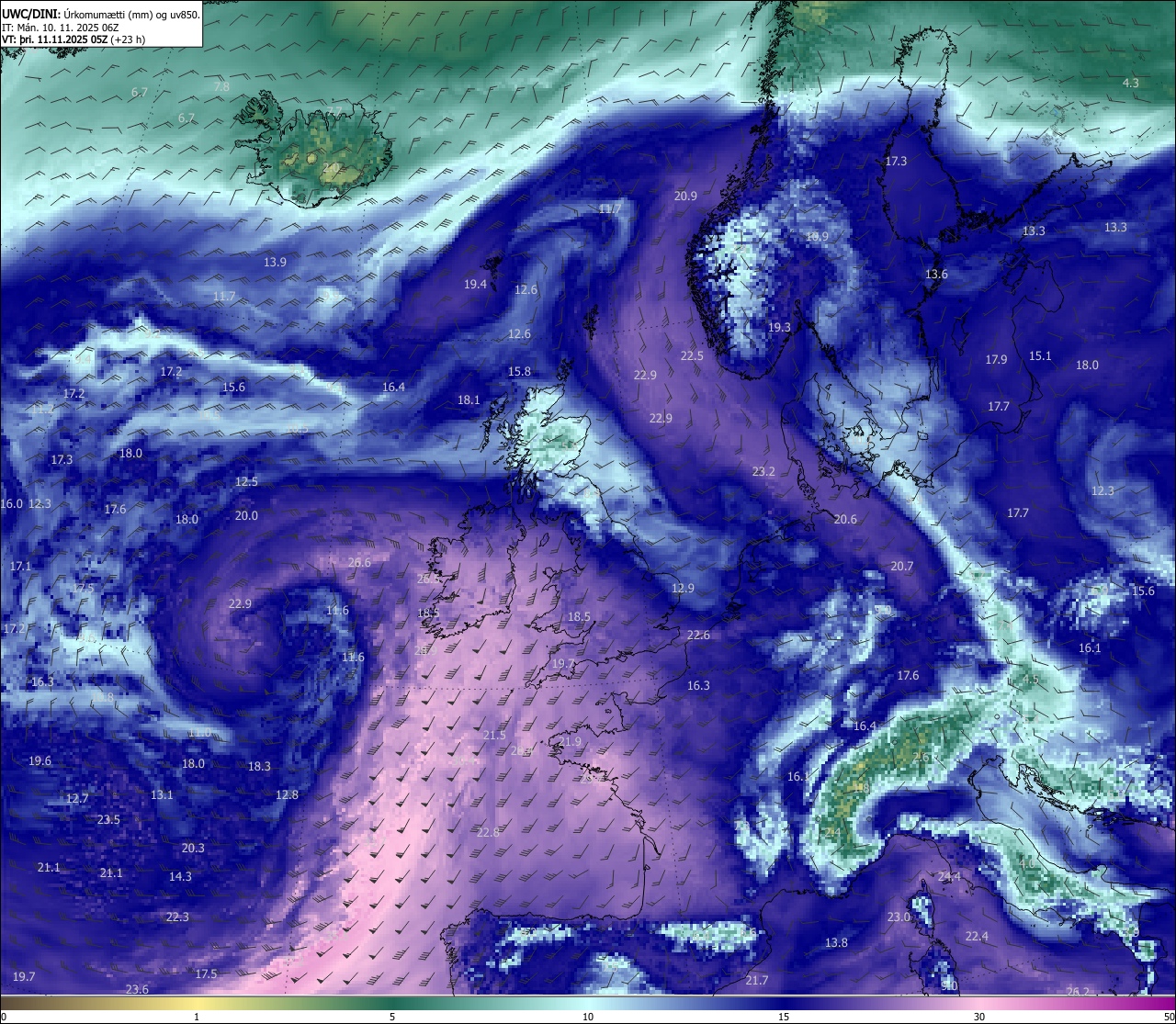Select the 13.6 value near Stockholm
Viewport: 1176px width, 1024px height.
936,274
